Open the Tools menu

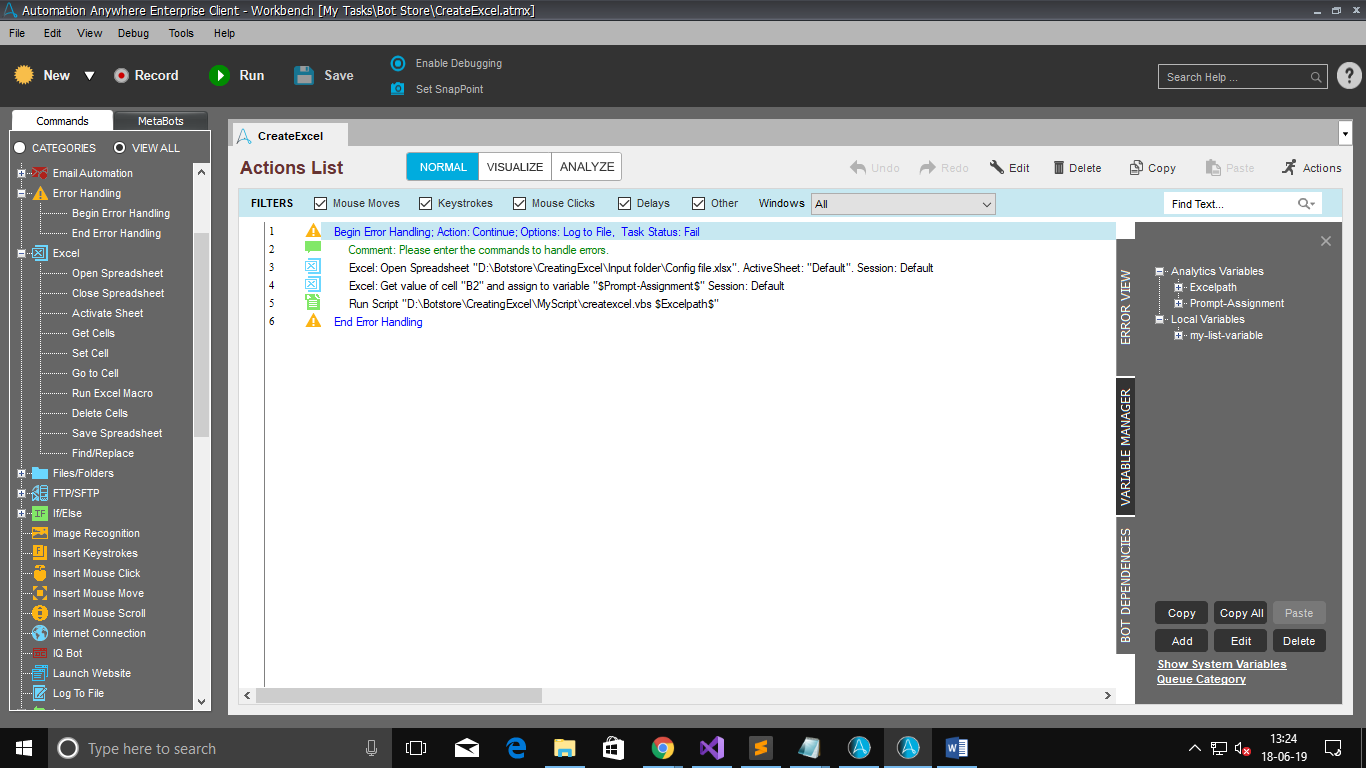point(181,33)
